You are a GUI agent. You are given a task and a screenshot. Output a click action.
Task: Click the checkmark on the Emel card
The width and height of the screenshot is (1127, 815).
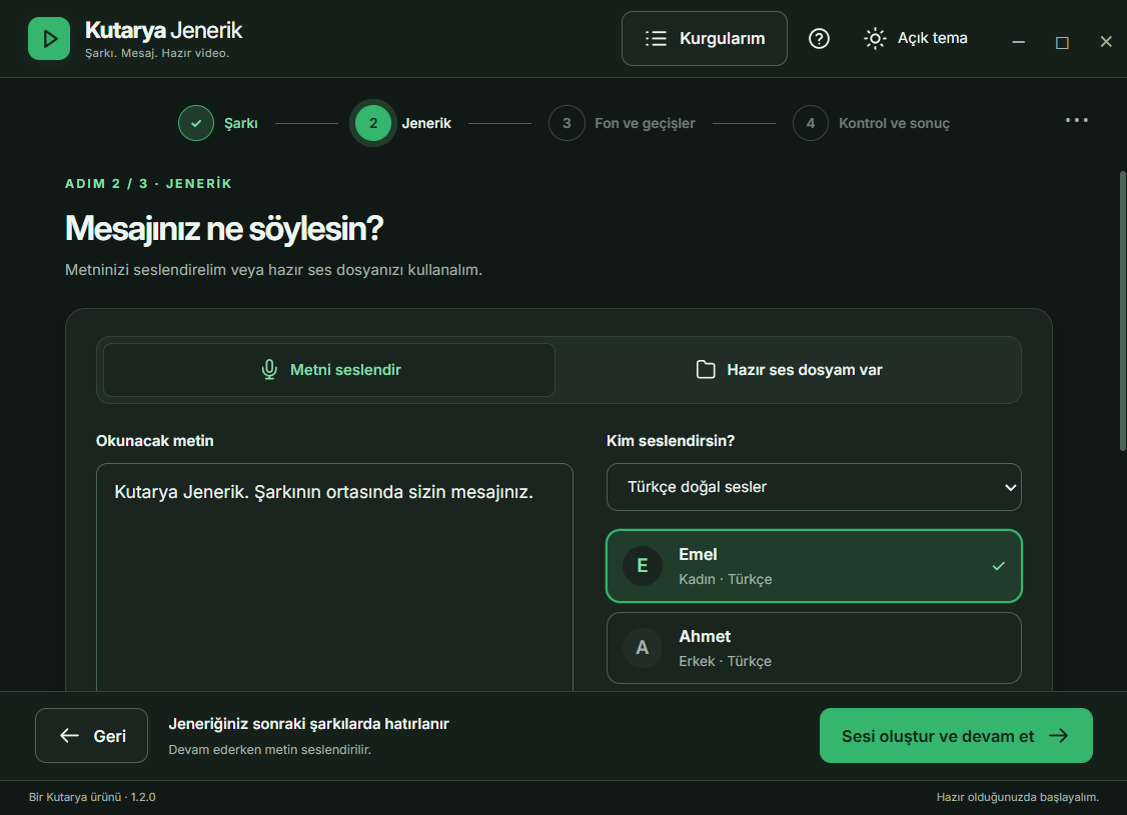pyautogui.click(x=998, y=566)
